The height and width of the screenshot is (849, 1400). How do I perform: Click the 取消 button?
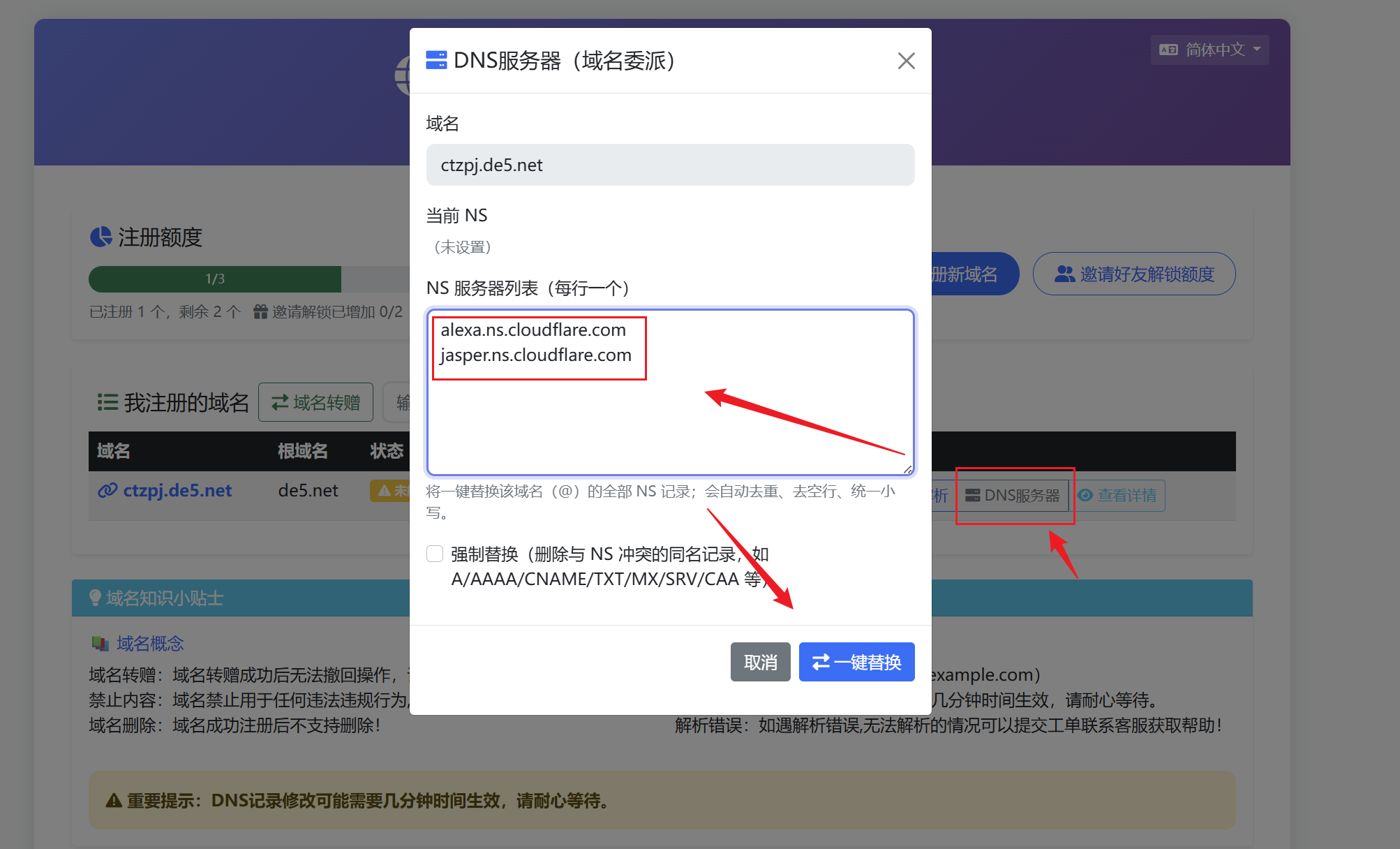[x=760, y=661]
